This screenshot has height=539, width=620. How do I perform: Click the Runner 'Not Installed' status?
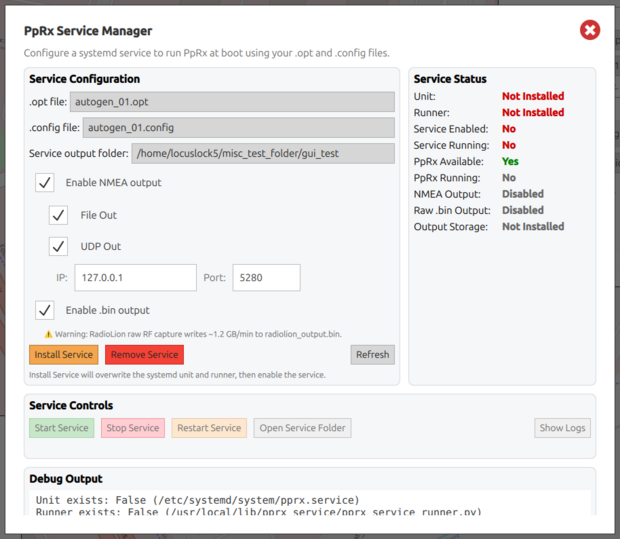click(x=533, y=112)
